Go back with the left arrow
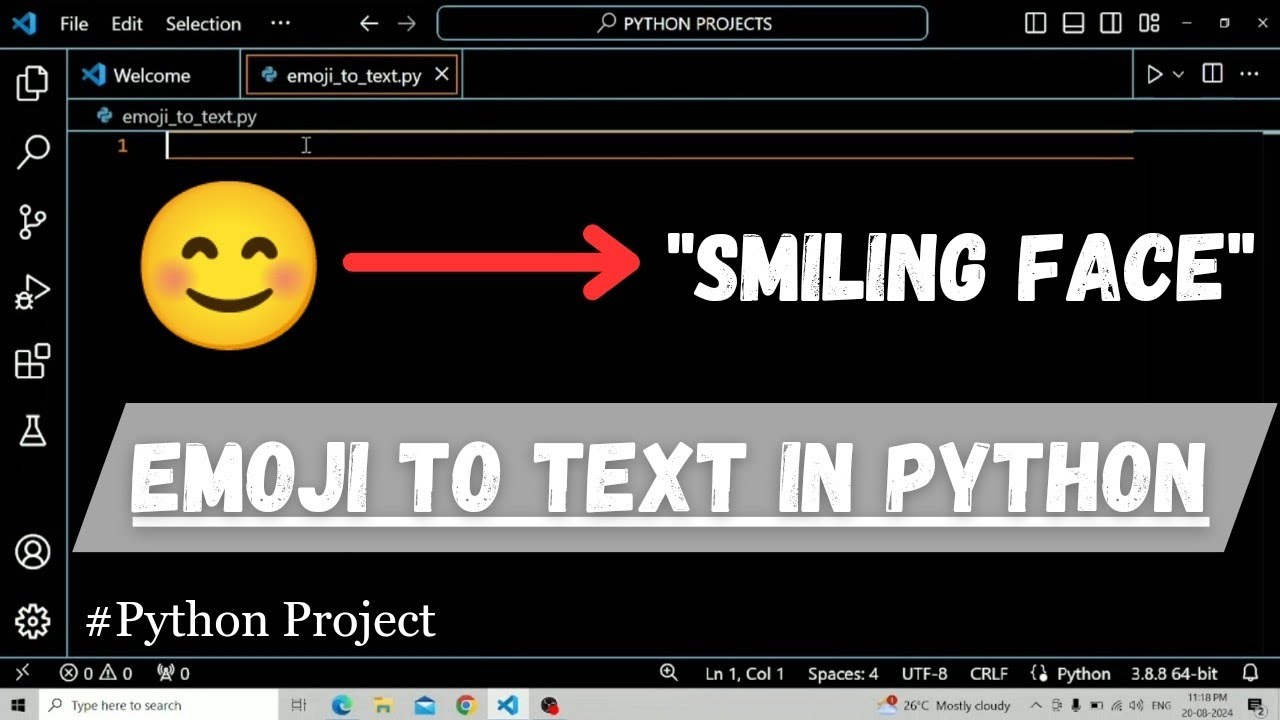 pos(369,23)
